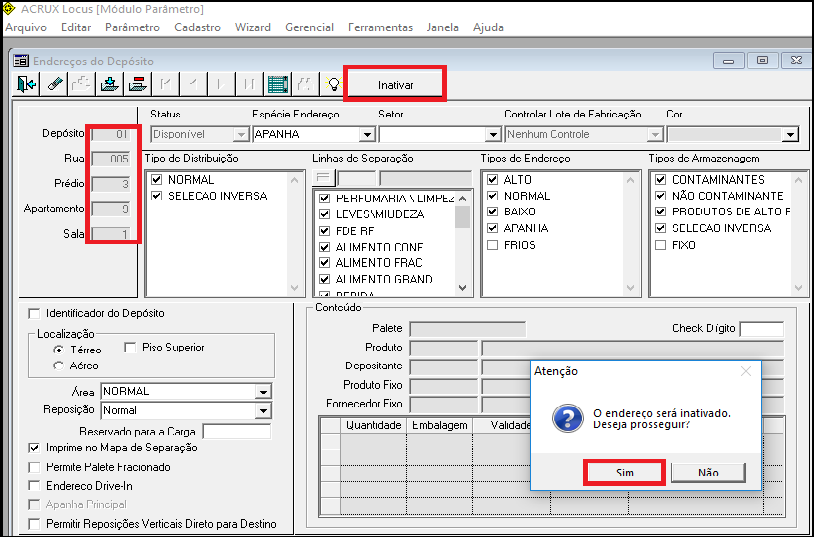Expand the Setor dropdown

[493, 135]
